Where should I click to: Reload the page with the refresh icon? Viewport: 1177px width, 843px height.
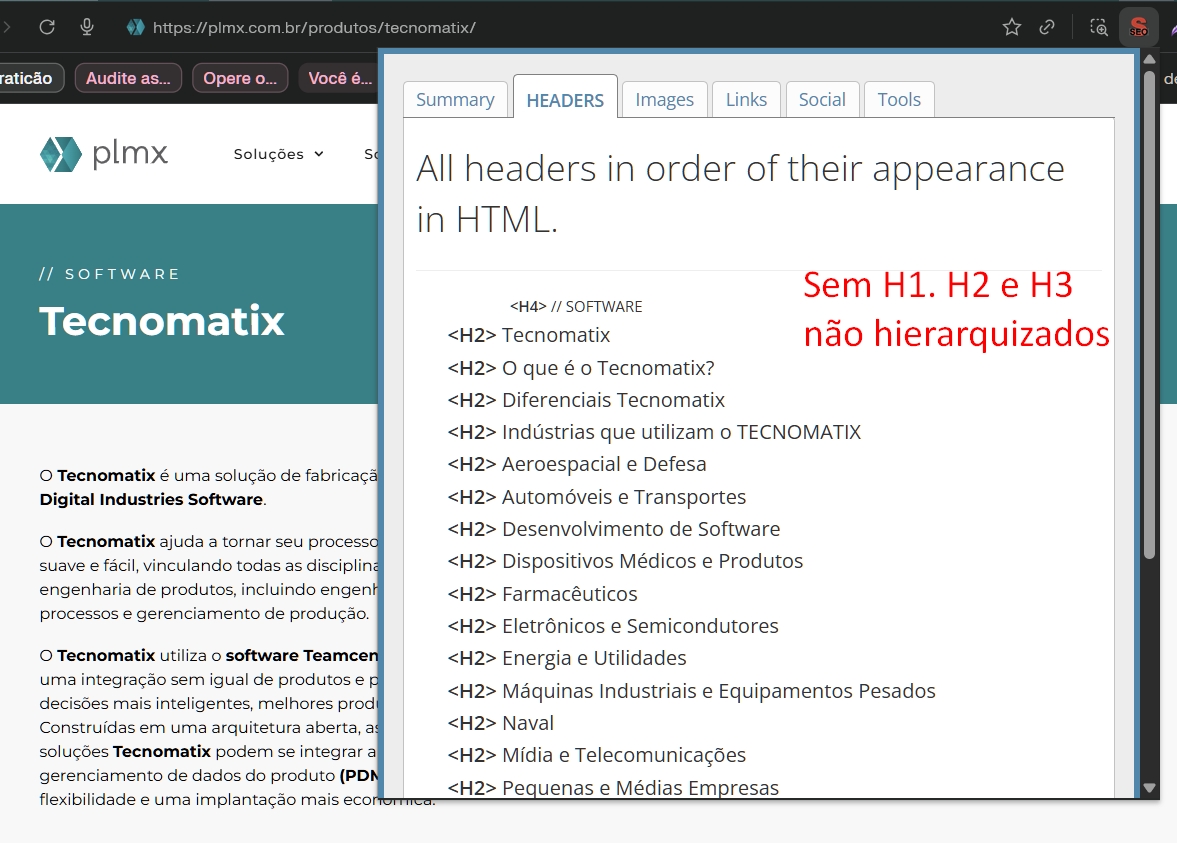(x=47, y=27)
